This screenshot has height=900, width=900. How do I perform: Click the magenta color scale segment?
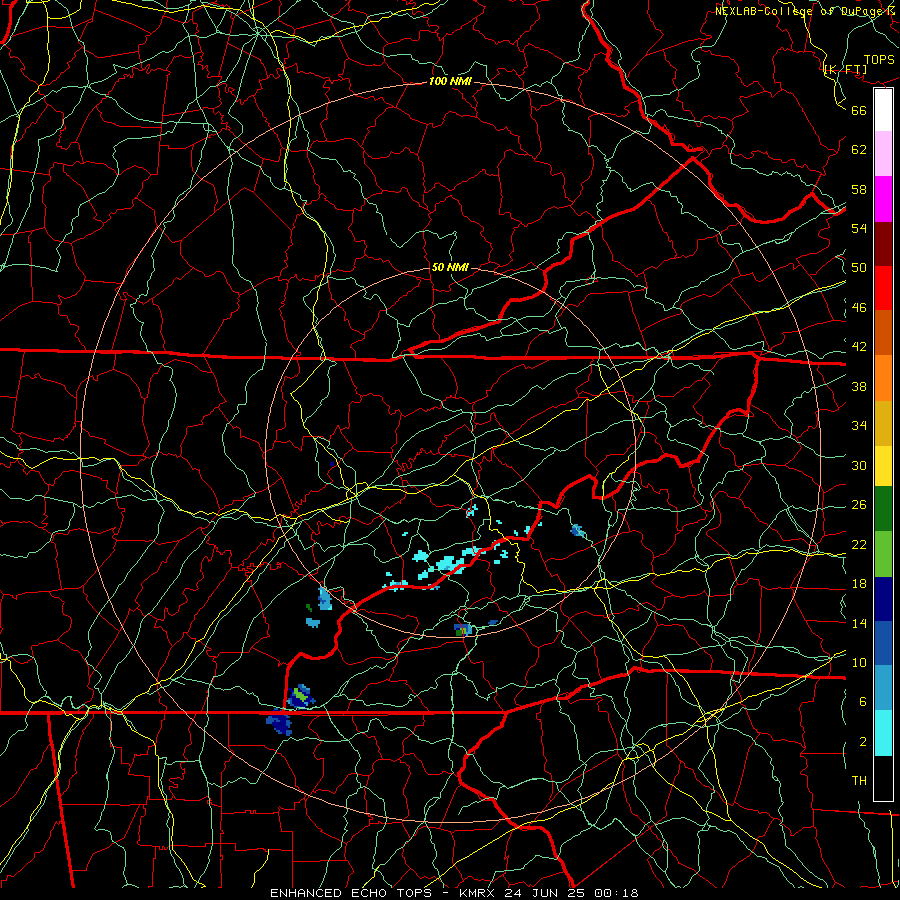click(883, 199)
